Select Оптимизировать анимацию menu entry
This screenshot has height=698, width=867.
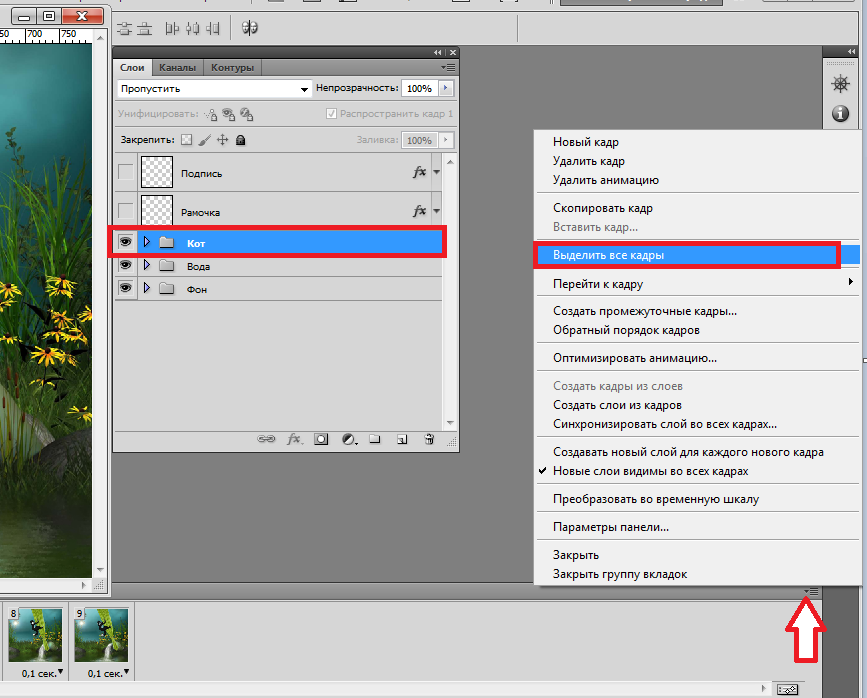pos(634,357)
